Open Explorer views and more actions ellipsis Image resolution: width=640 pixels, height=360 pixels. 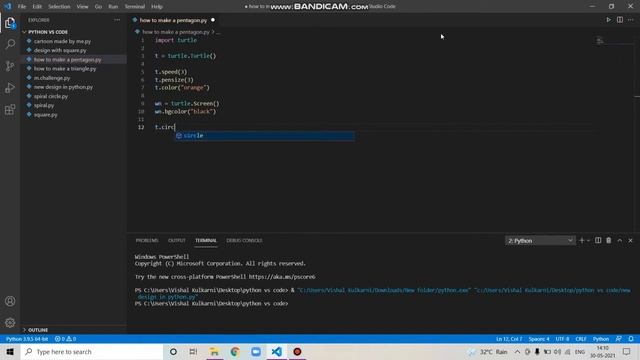tap(117, 20)
